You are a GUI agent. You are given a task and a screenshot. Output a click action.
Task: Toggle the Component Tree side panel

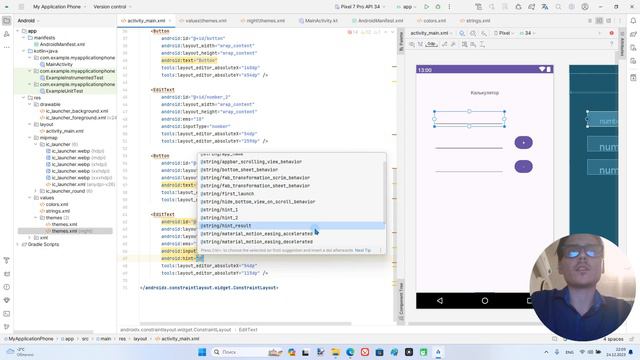coord(401,301)
